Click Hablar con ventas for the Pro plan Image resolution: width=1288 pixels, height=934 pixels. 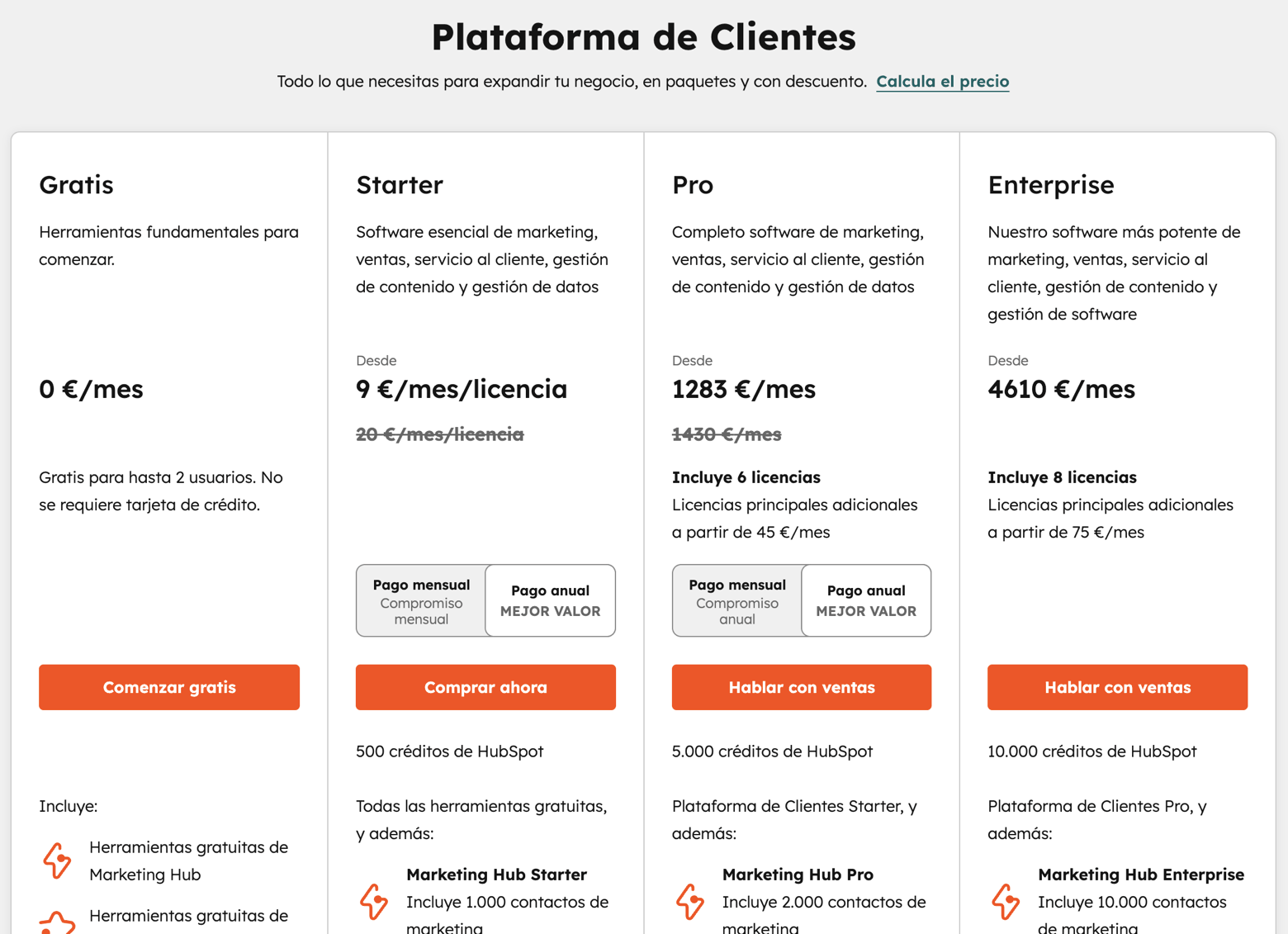(801, 687)
